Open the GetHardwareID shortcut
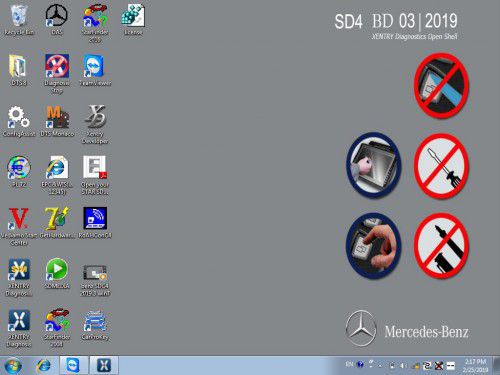 pos(57,222)
